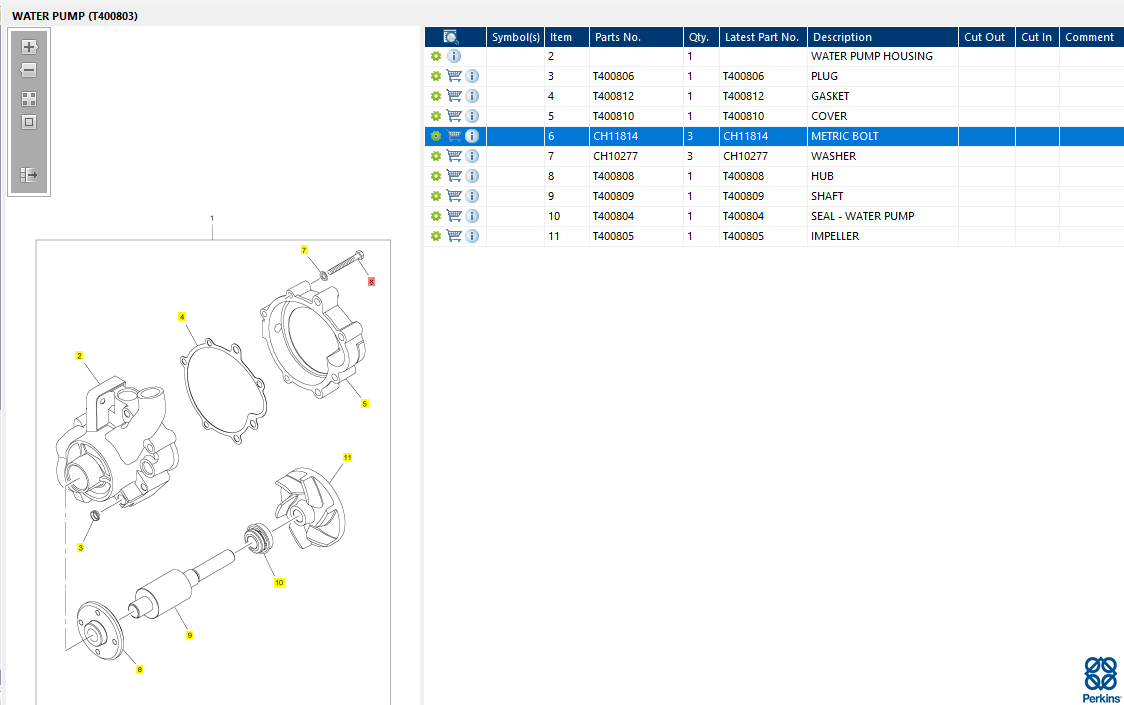Click the four-squares grid view icon
Viewport: 1124px width, 705px height.
pos(29,99)
